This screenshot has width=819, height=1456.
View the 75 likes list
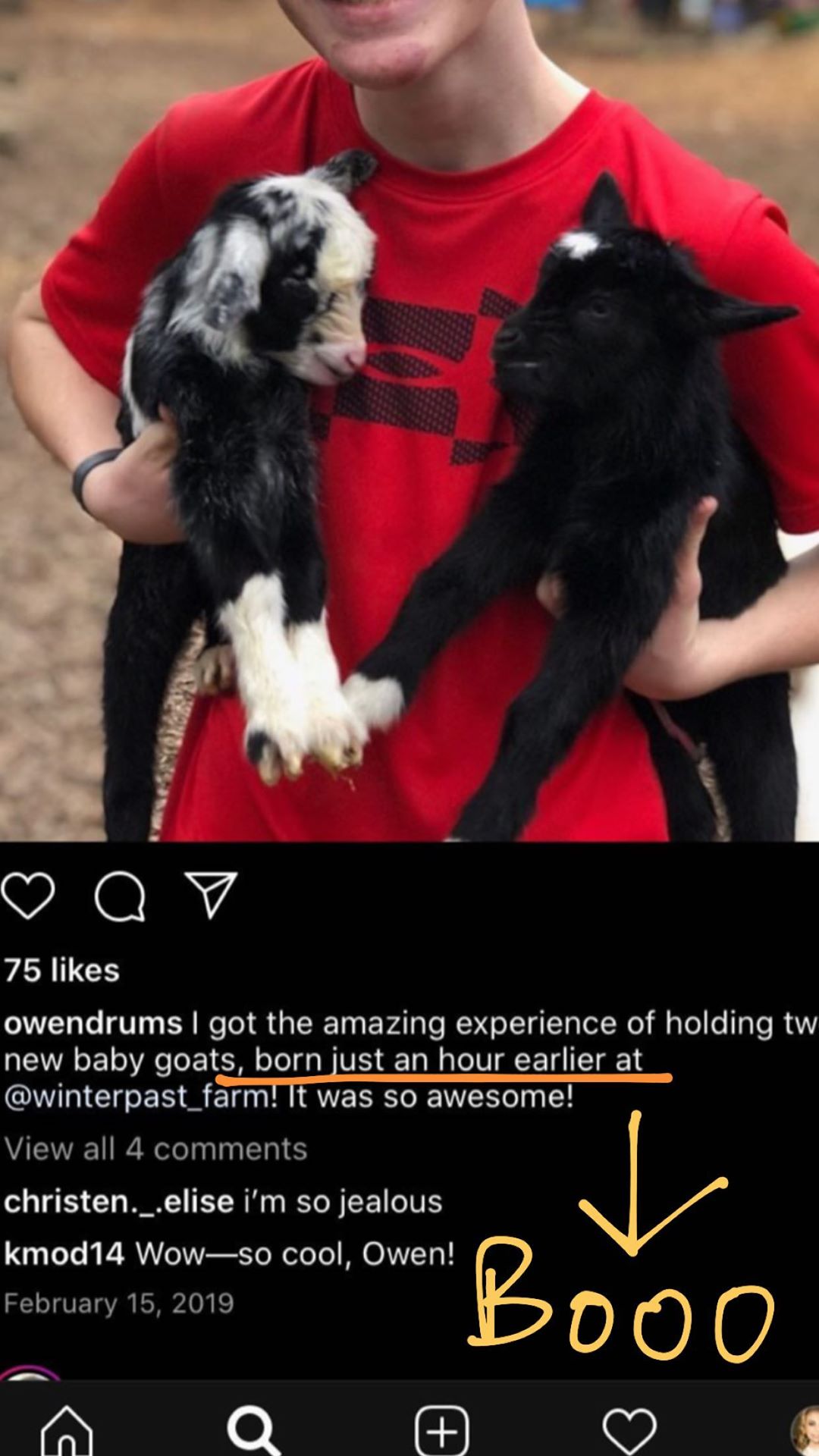[61, 970]
